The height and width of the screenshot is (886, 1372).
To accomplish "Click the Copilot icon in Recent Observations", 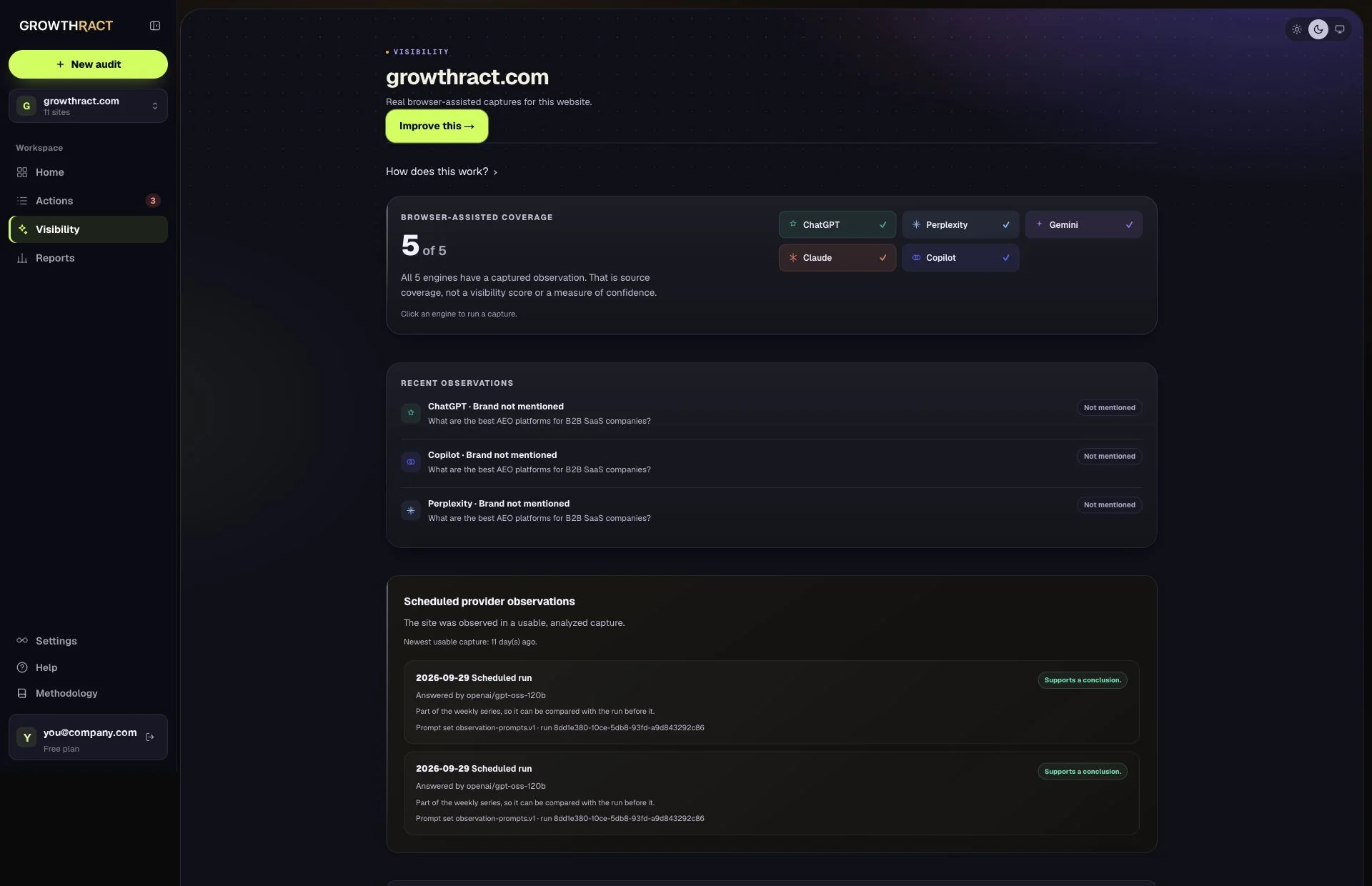I will tap(411, 462).
